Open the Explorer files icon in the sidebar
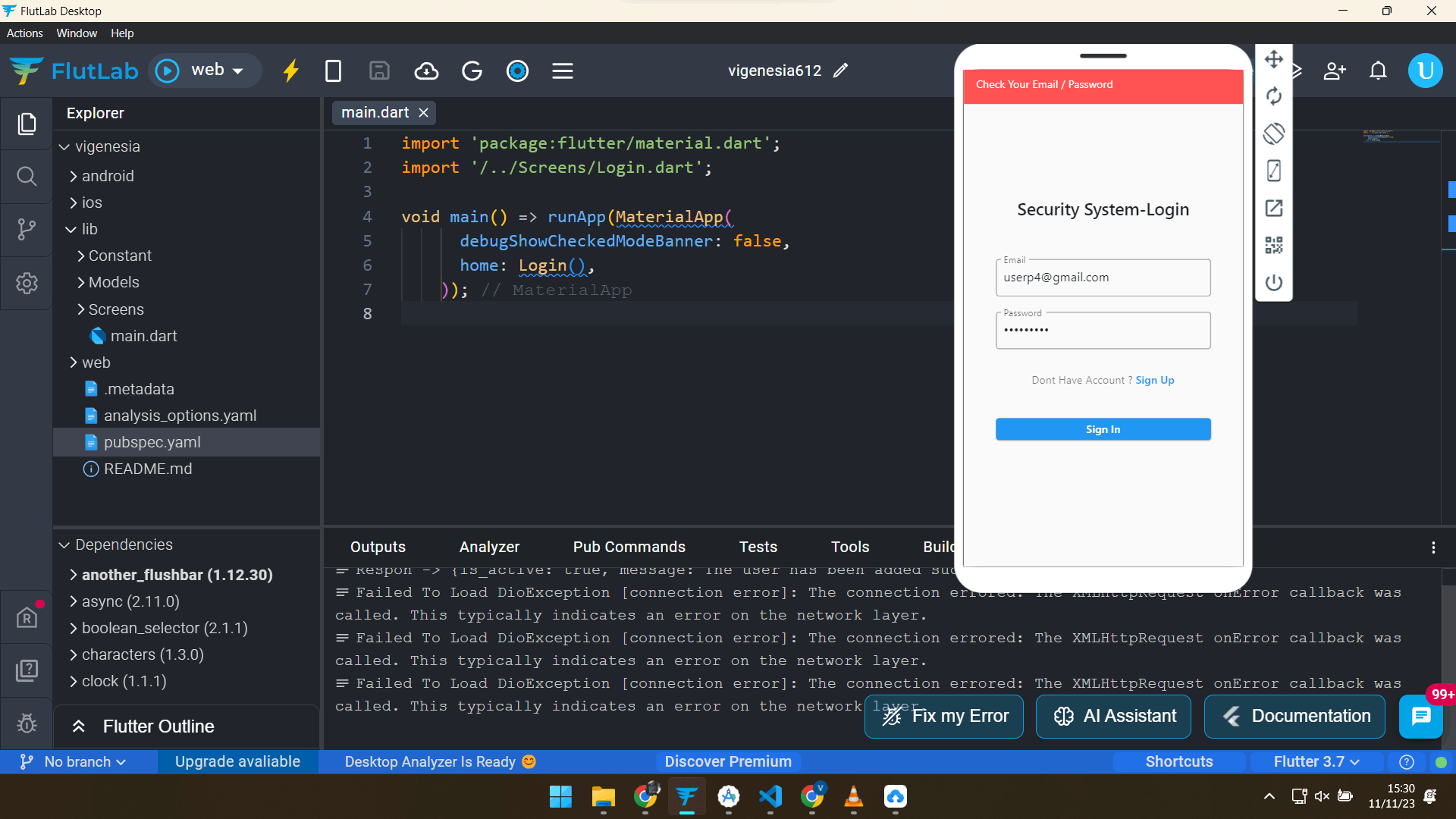The width and height of the screenshot is (1456, 819). click(27, 124)
